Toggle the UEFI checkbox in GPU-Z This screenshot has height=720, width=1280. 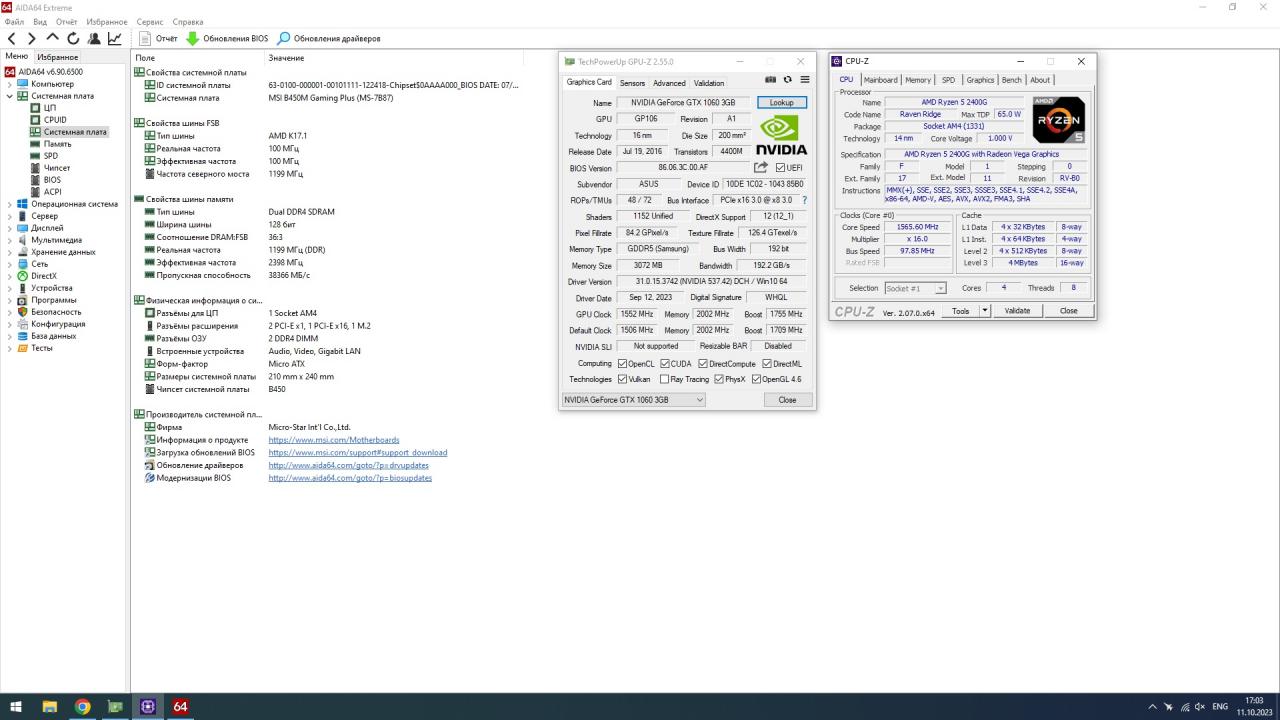tap(780, 168)
